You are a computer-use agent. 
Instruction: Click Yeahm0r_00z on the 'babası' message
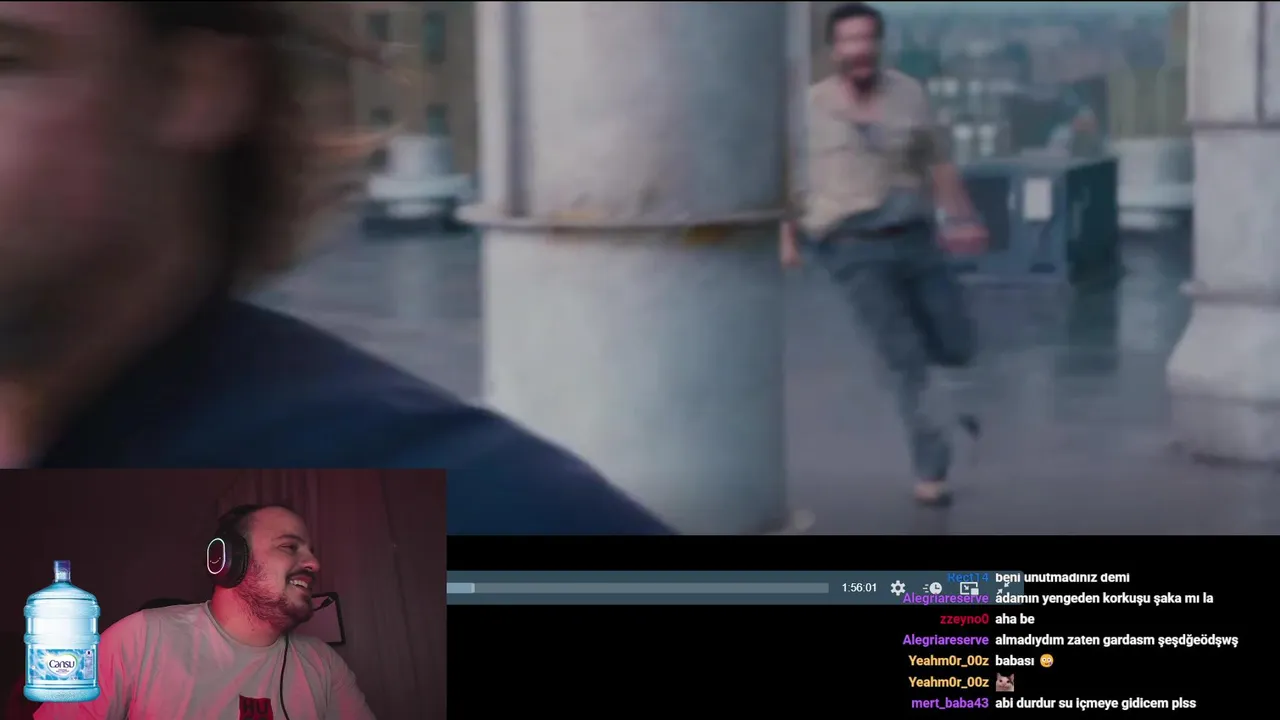pos(948,661)
